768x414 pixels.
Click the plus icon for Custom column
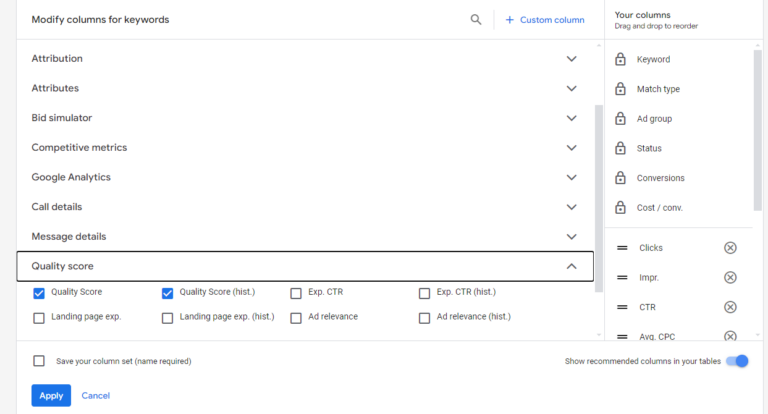[x=509, y=20]
